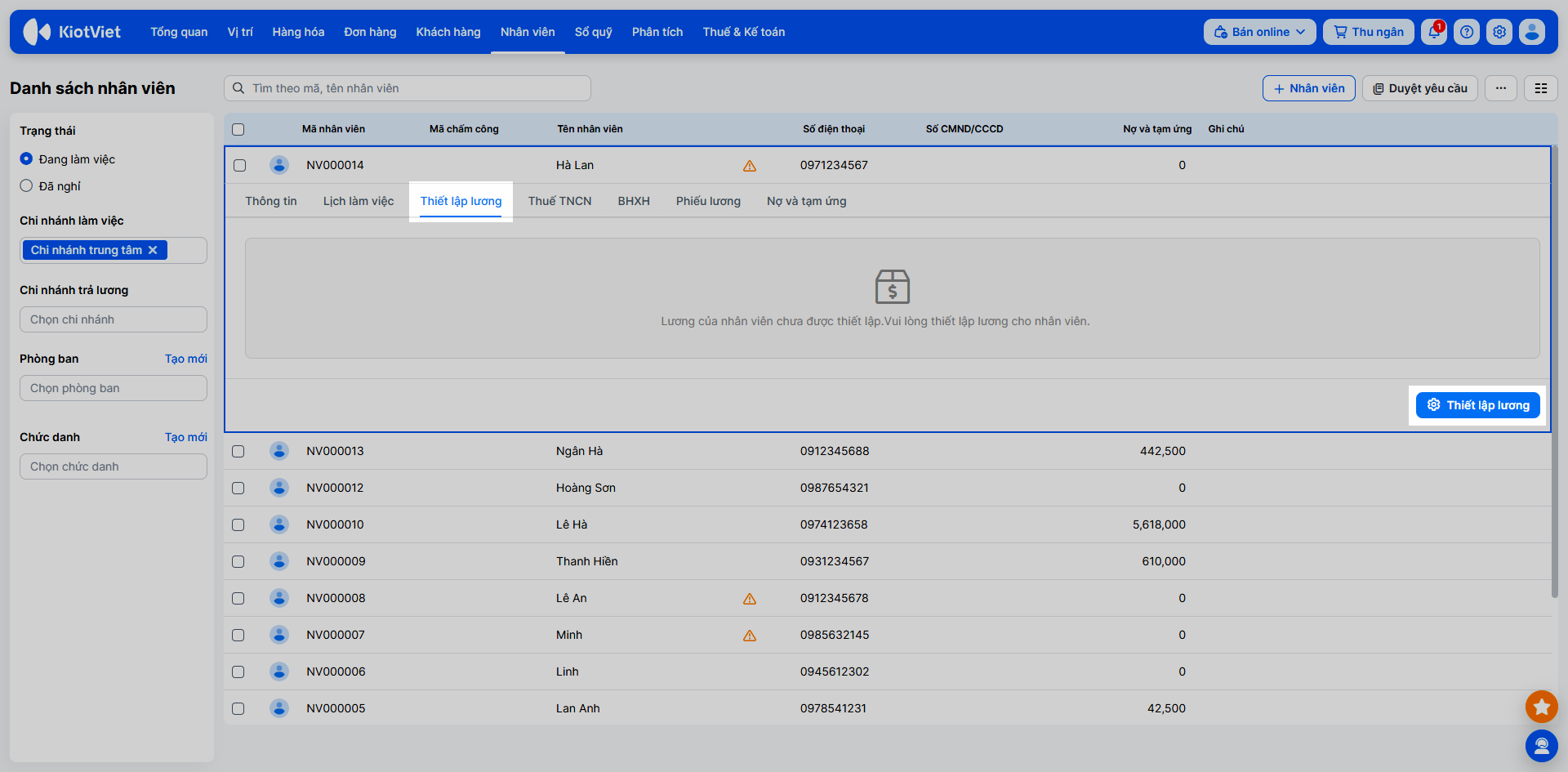Viewport: 1568px width, 772px height.
Task: Switch to the Thuế TNCN tab
Action: (559, 201)
